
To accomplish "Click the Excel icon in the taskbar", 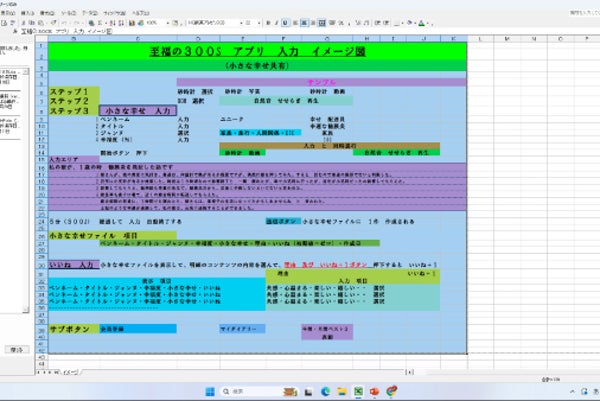I will 358,391.
